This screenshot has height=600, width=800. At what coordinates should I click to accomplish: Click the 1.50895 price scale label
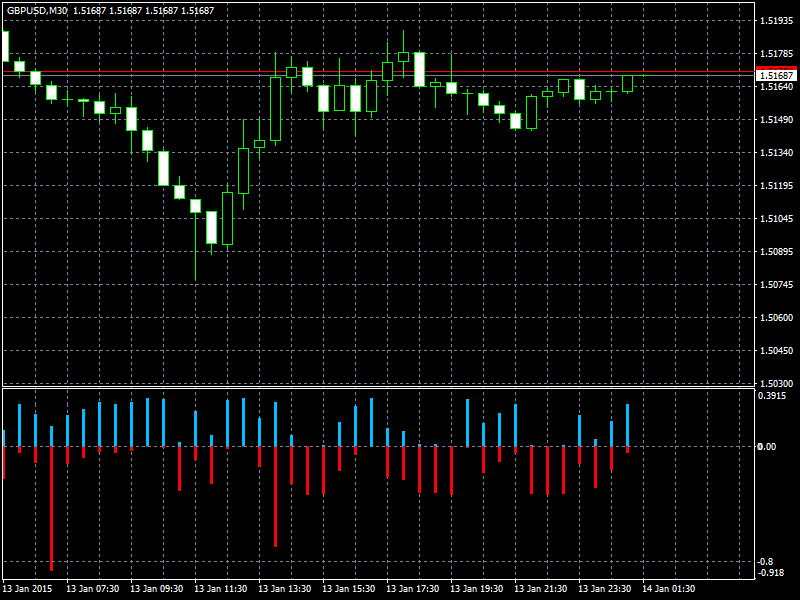tap(776, 251)
